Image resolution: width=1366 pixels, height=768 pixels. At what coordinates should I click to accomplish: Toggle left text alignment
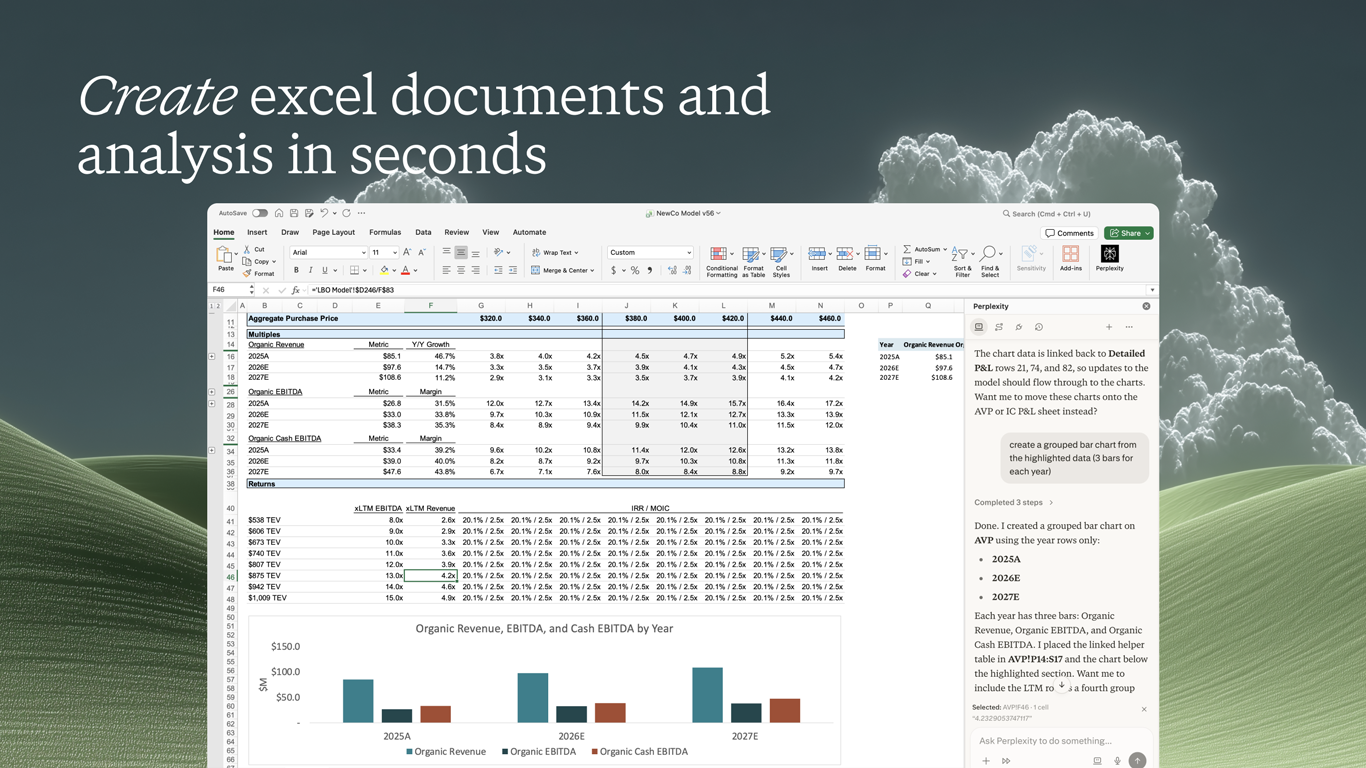446,270
